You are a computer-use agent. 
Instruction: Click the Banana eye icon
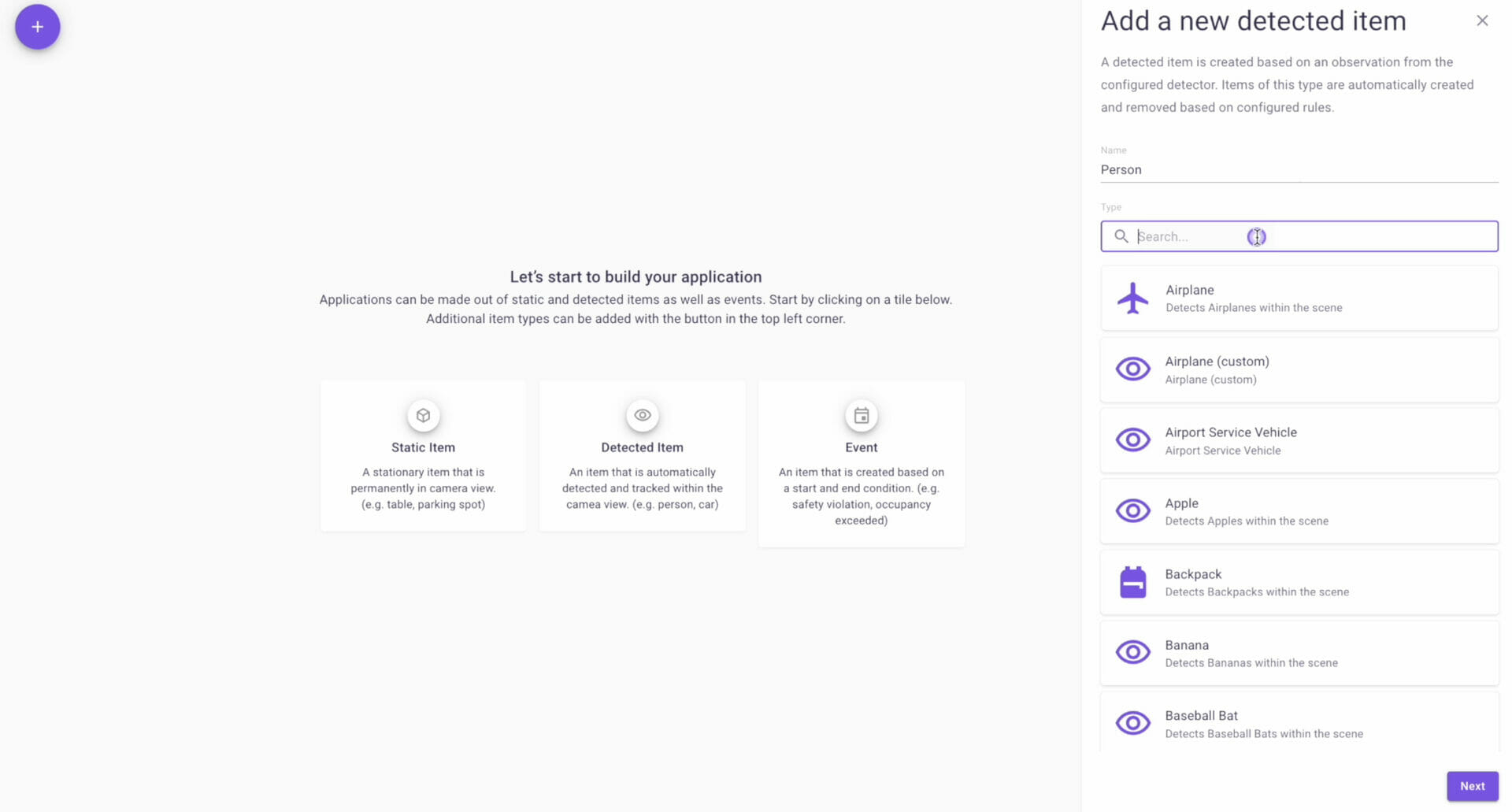tap(1132, 652)
